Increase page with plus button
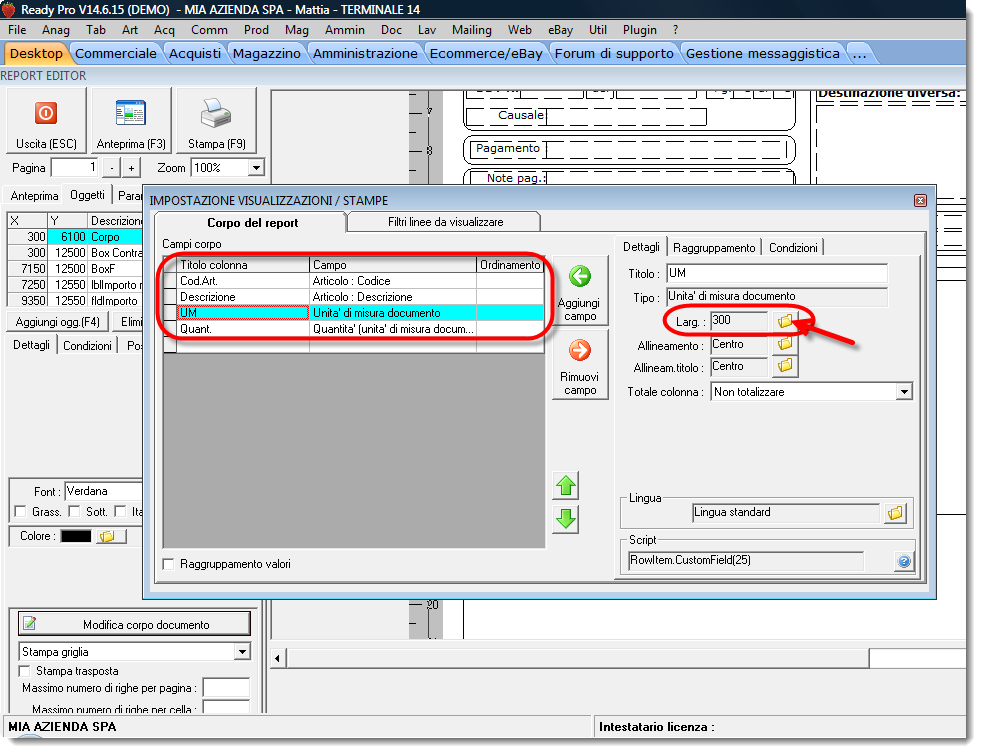981x753 pixels. tap(131, 168)
